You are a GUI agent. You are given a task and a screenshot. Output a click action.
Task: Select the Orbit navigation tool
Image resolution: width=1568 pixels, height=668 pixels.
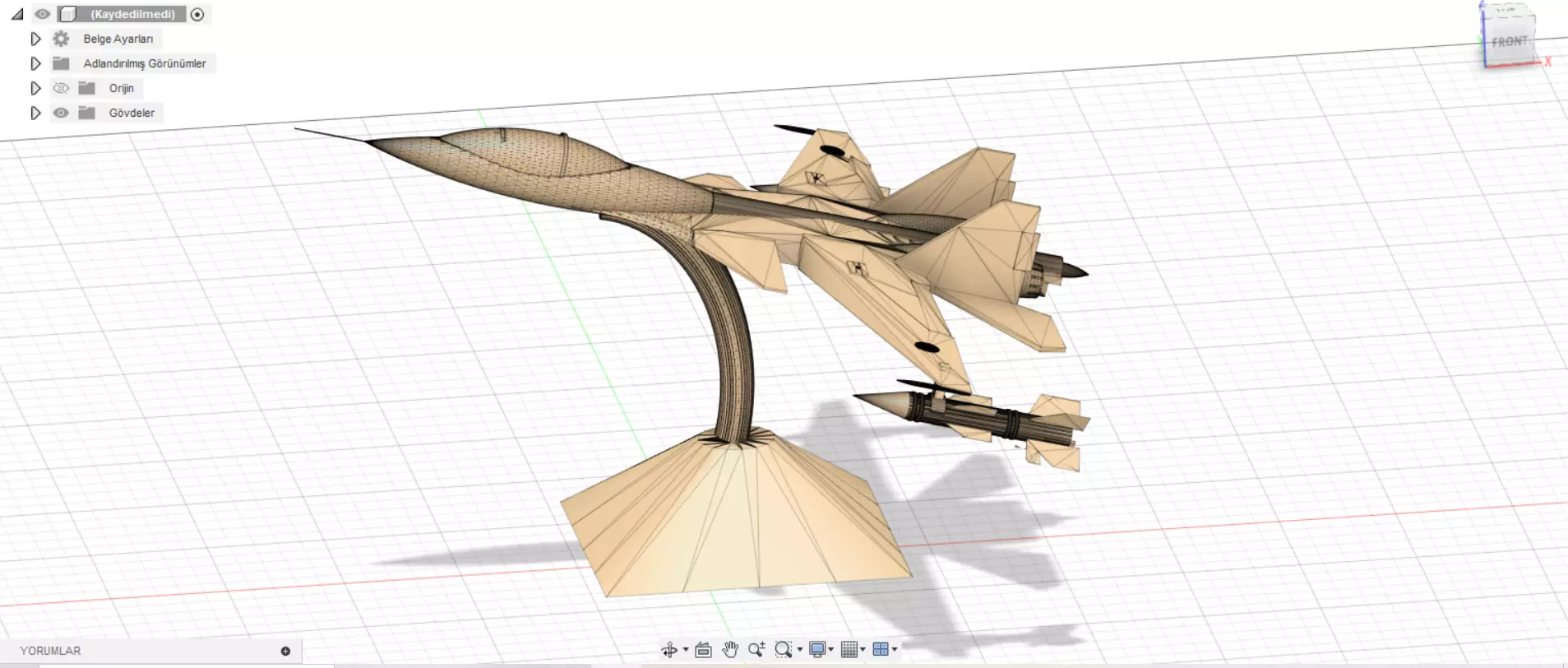click(669, 650)
